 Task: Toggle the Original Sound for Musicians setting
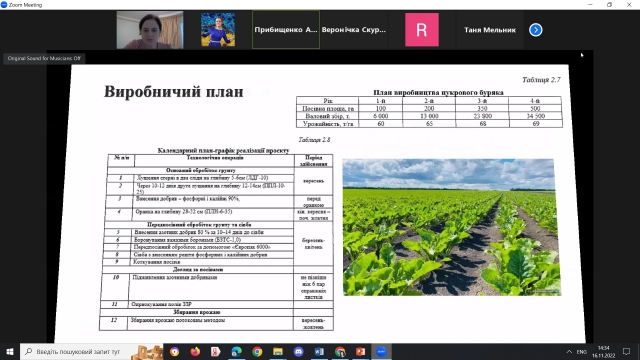coord(44,58)
